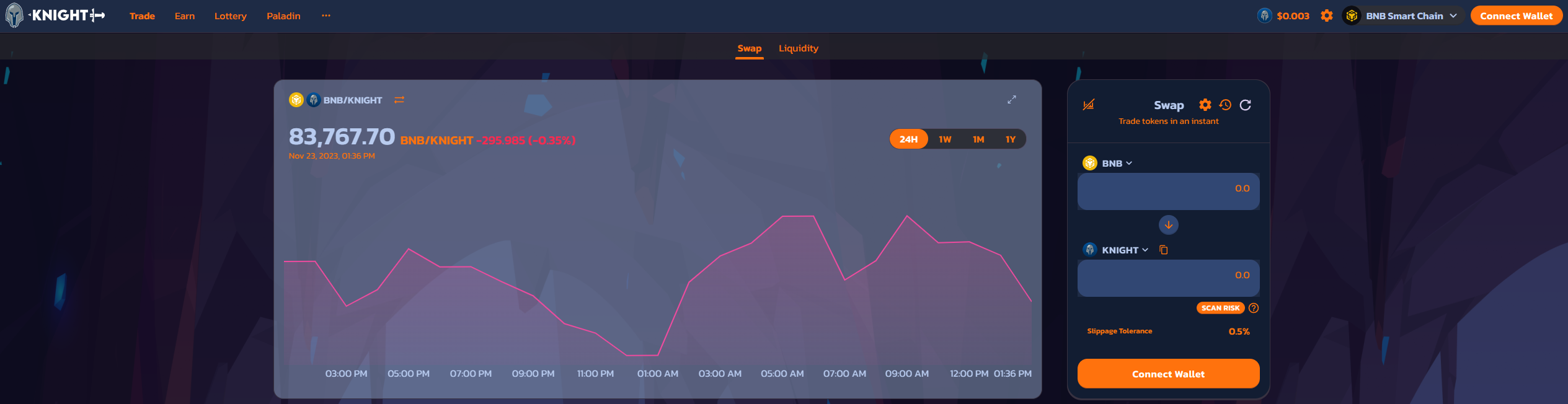
Task: Click the BNB coin icon in the chart header
Action: pos(296,100)
